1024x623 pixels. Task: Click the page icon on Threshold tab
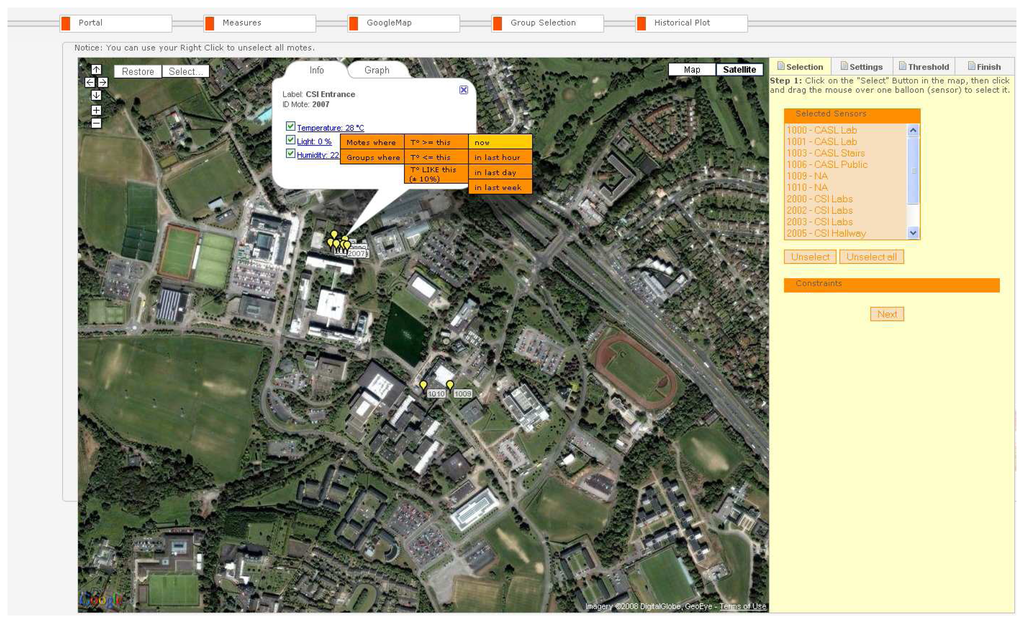[903, 66]
